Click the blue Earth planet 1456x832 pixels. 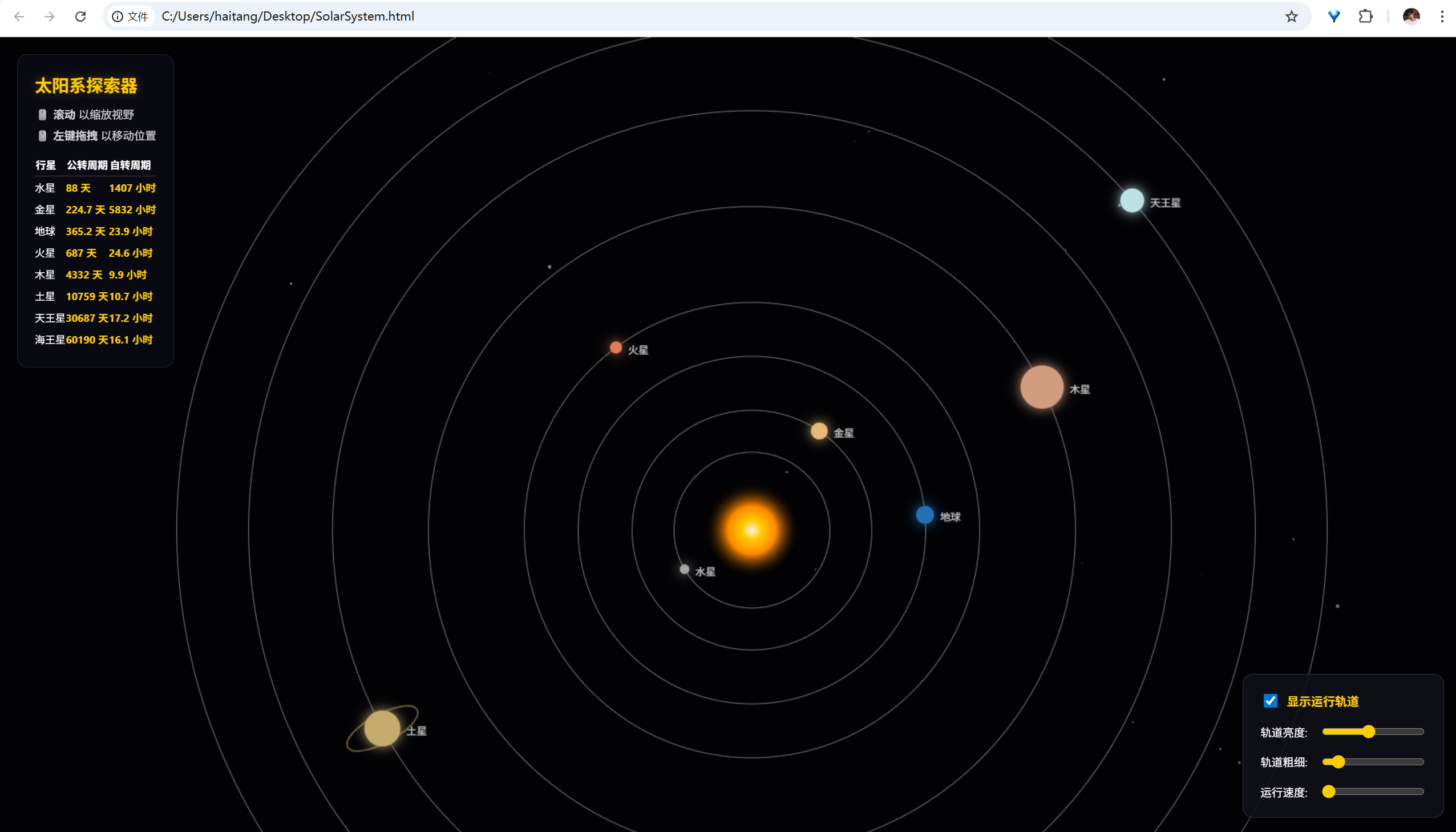(925, 515)
